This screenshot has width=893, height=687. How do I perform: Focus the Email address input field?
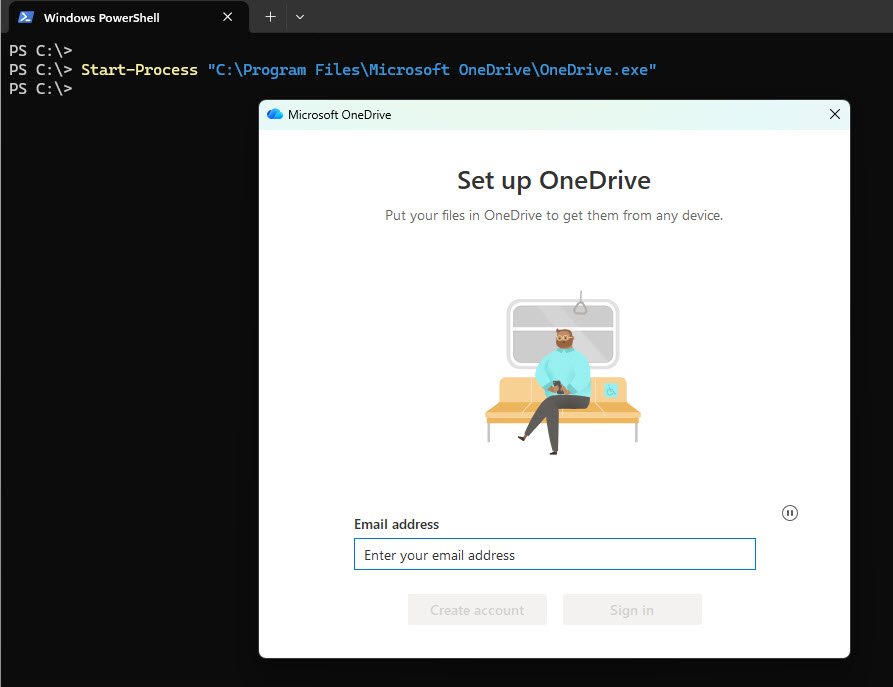tap(554, 555)
